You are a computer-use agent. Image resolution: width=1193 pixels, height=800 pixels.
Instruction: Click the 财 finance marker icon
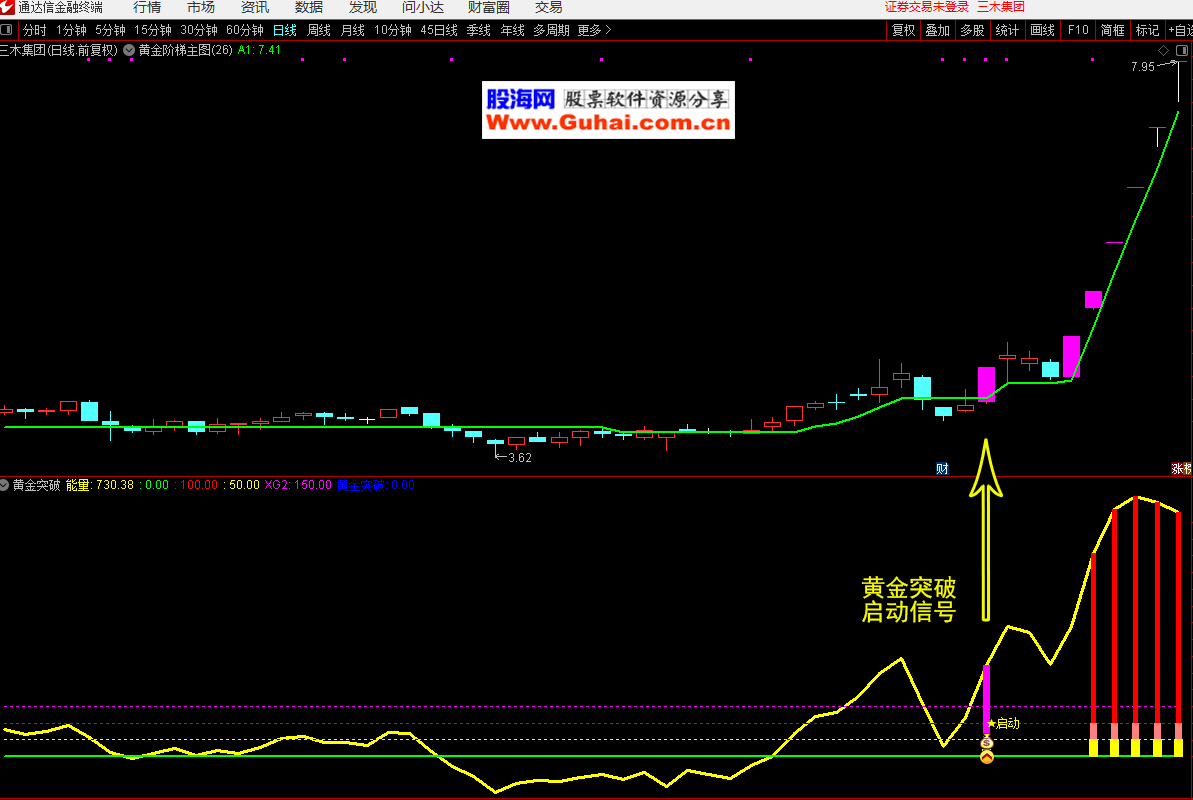(942, 468)
